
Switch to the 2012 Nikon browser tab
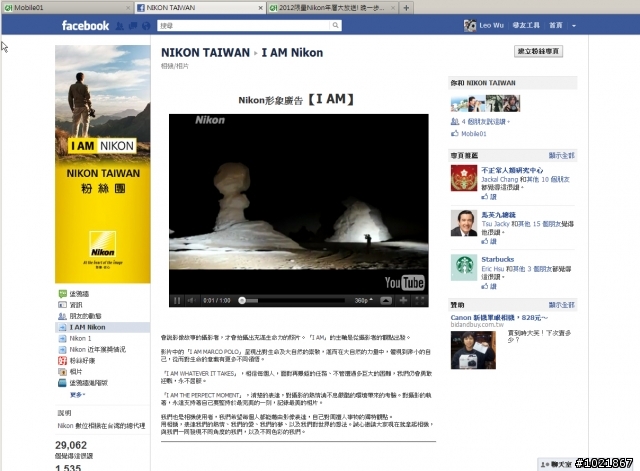click(331, 7)
